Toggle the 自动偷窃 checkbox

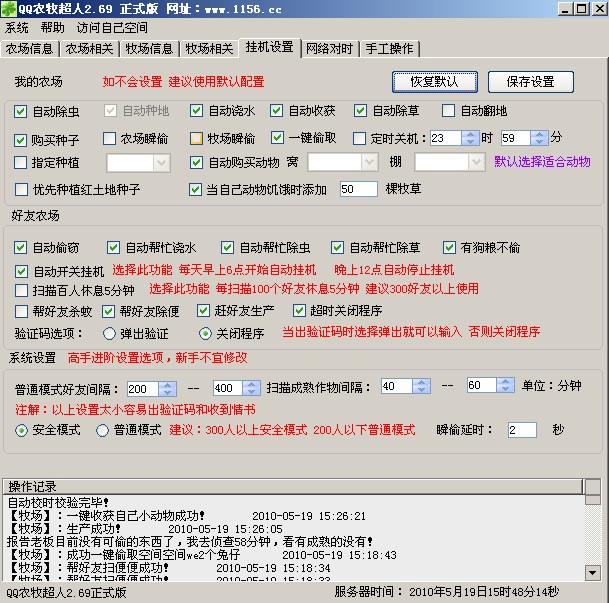coord(20,247)
